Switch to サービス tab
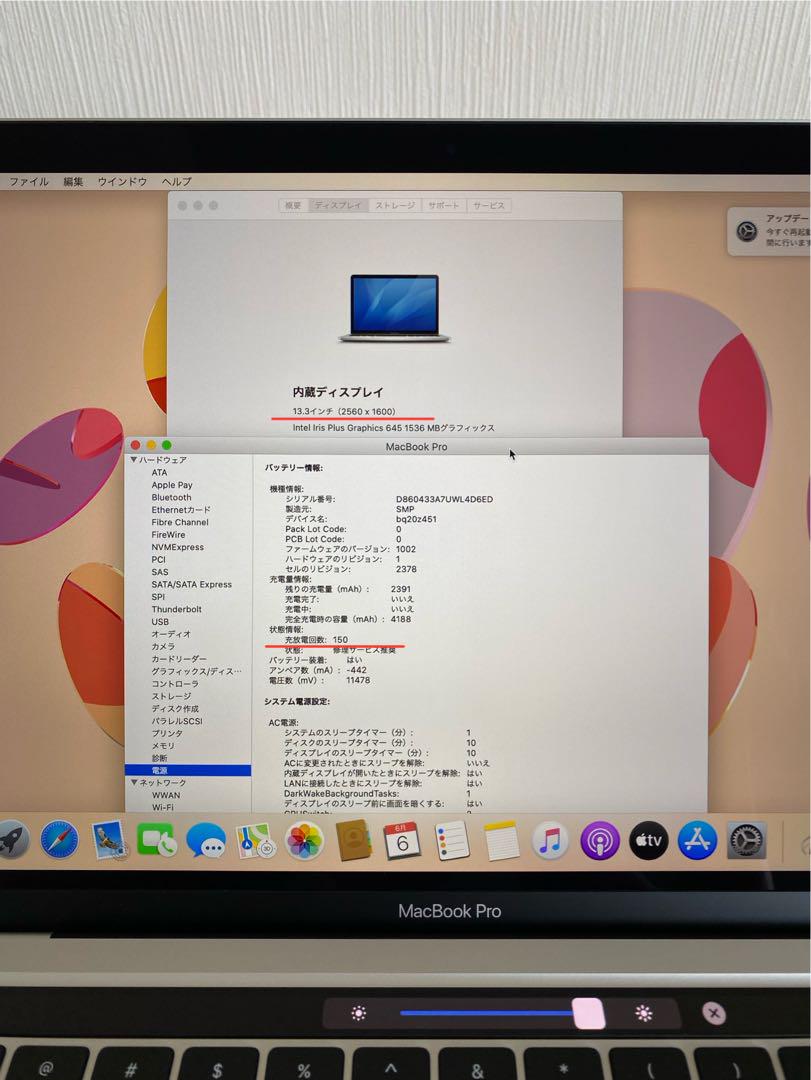The image size is (811, 1080). click(x=489, y=205)
